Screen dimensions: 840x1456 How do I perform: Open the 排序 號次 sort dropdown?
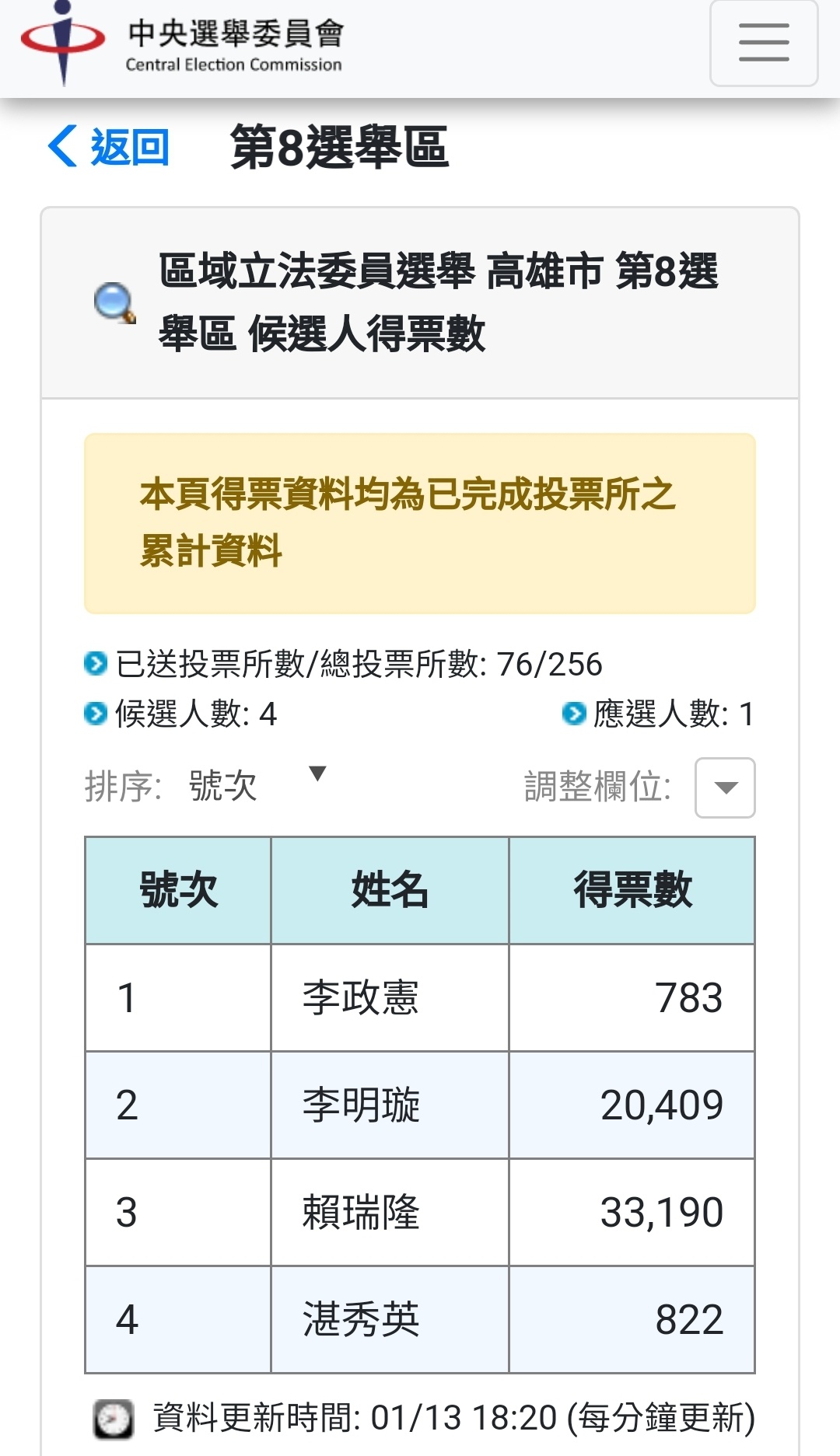coord(257,786)
